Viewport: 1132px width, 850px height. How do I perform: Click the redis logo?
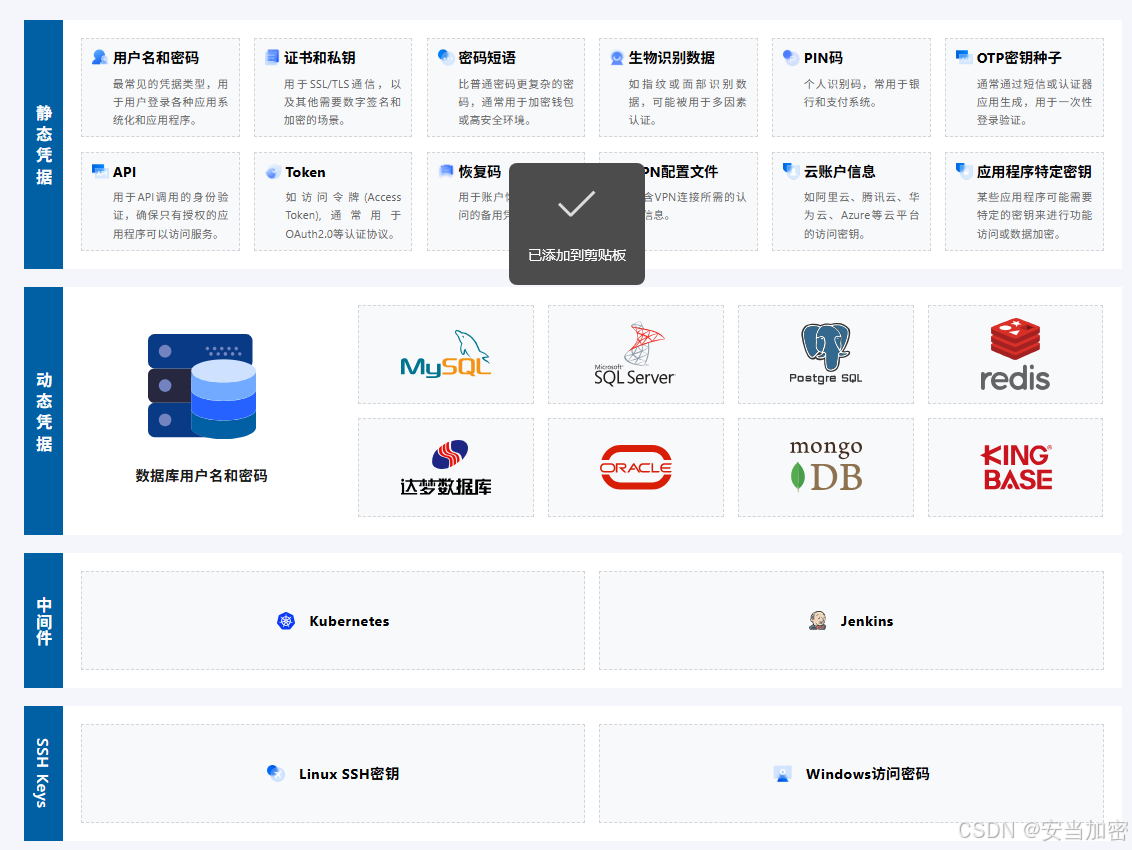tap(1015, 354)
